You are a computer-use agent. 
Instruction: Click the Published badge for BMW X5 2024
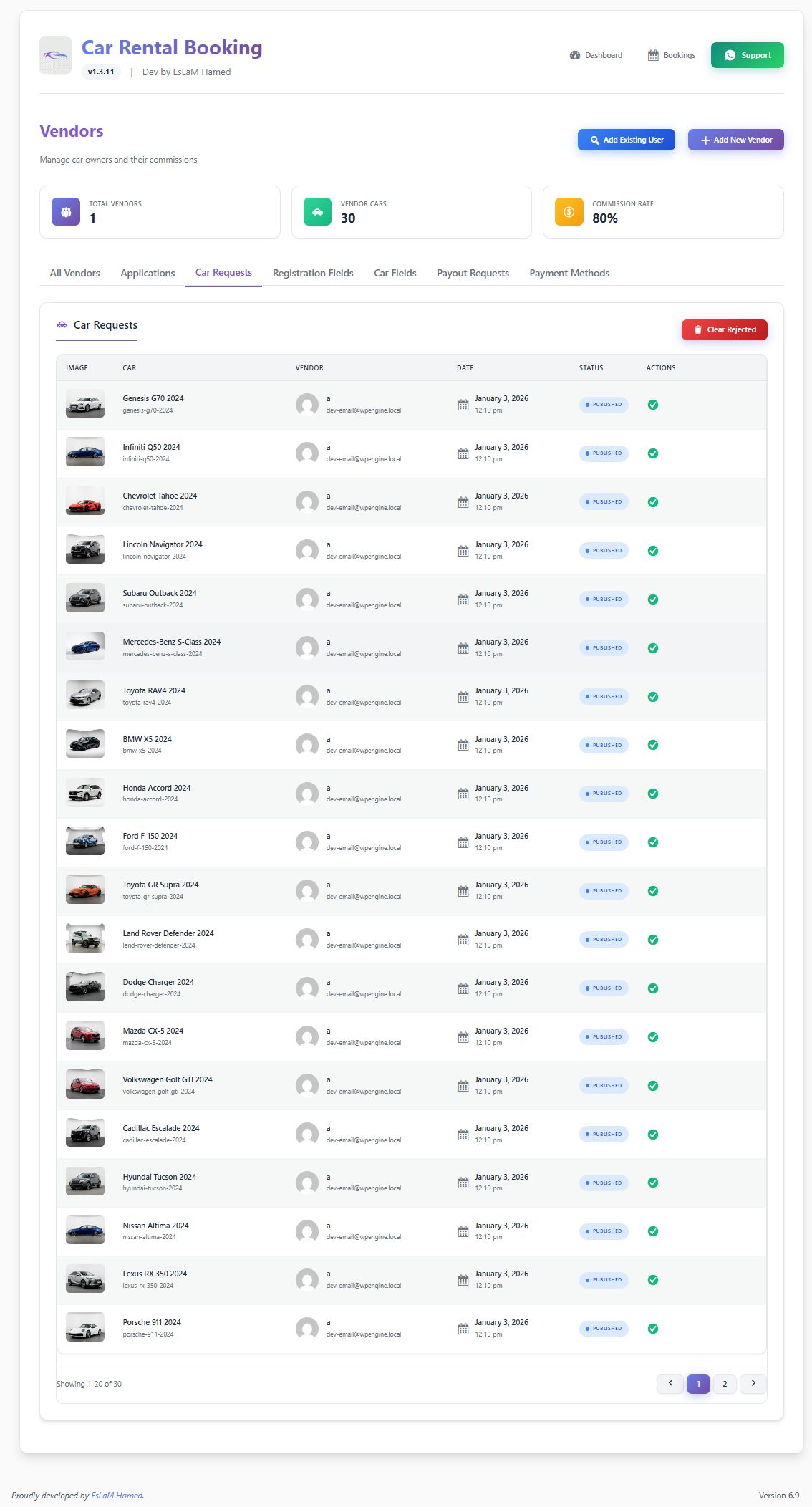604,746
